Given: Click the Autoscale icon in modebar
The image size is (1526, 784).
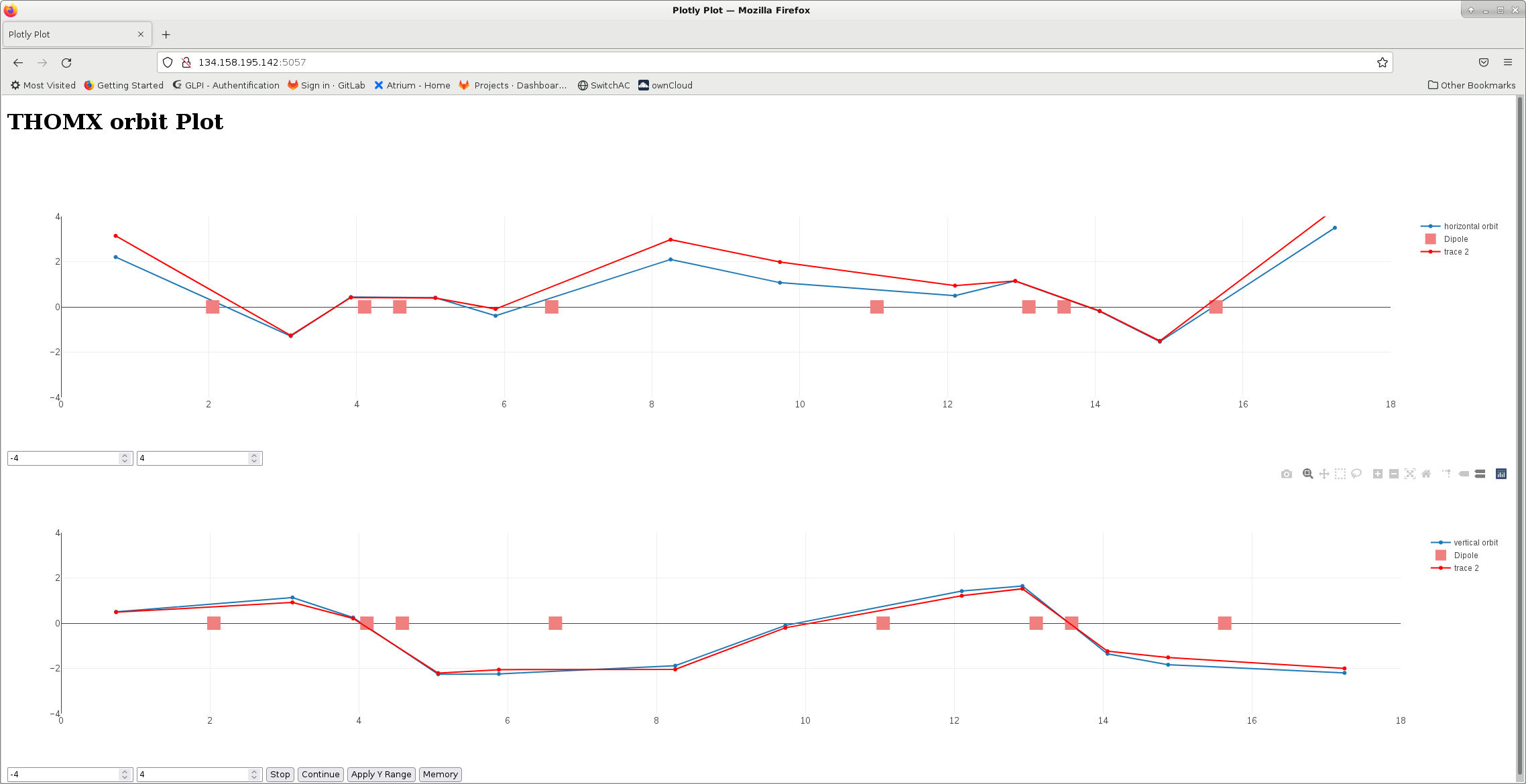Looking at the screenshot, I should click(1410, 474).
